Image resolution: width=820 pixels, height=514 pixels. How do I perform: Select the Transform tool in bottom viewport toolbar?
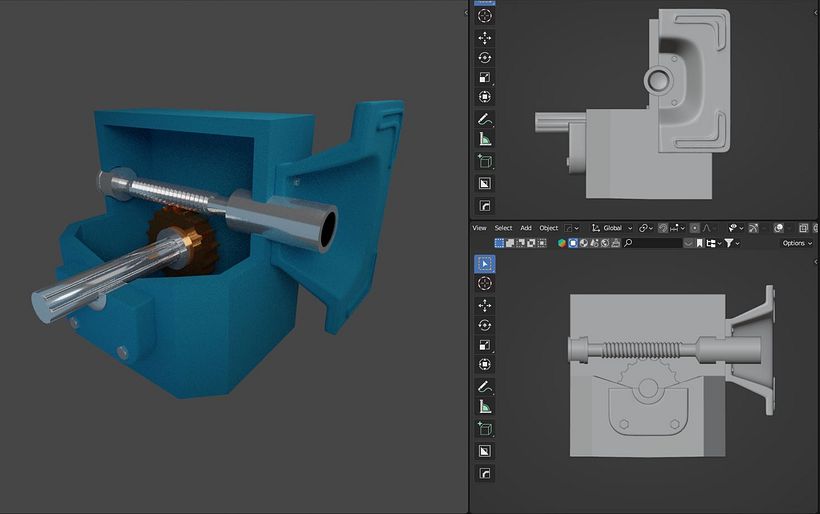click(x=485, y=364)
